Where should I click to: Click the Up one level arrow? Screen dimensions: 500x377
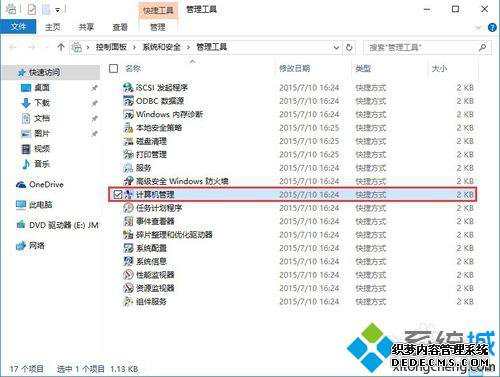click(61, 47)
